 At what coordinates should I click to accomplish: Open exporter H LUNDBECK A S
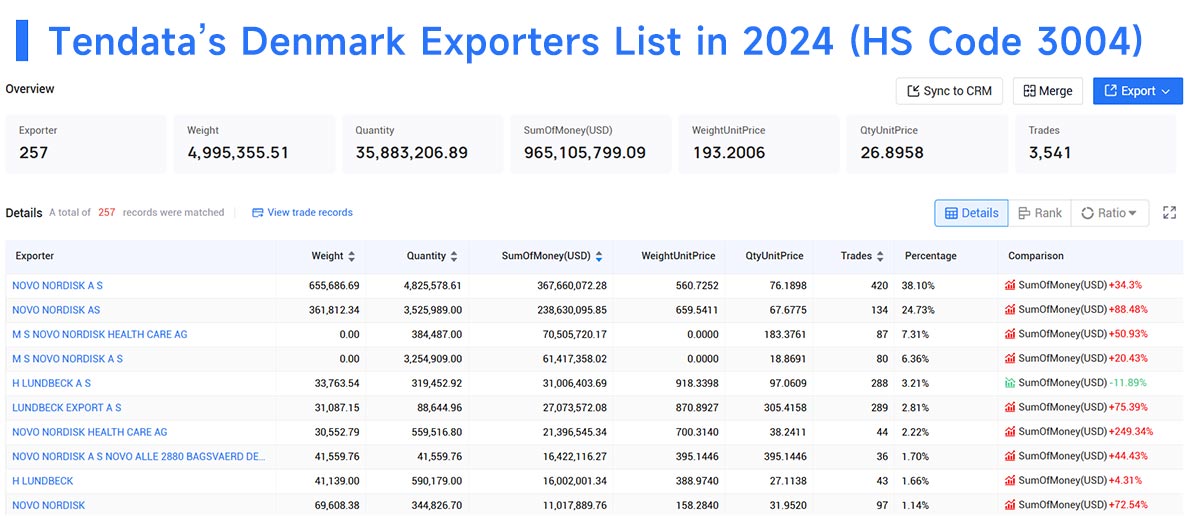coord(52,384)
